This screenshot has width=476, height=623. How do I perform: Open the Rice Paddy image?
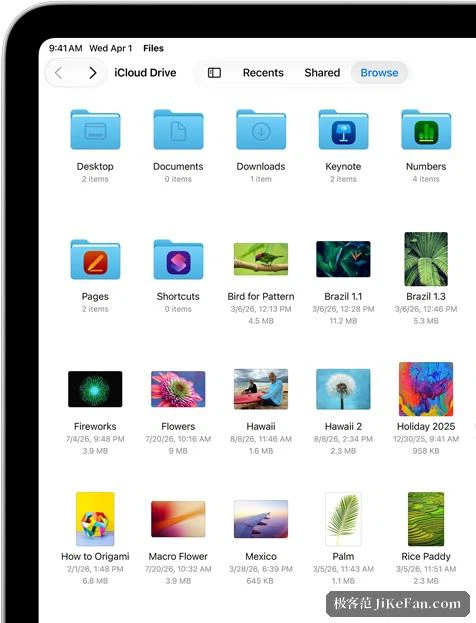coord(426,519)
